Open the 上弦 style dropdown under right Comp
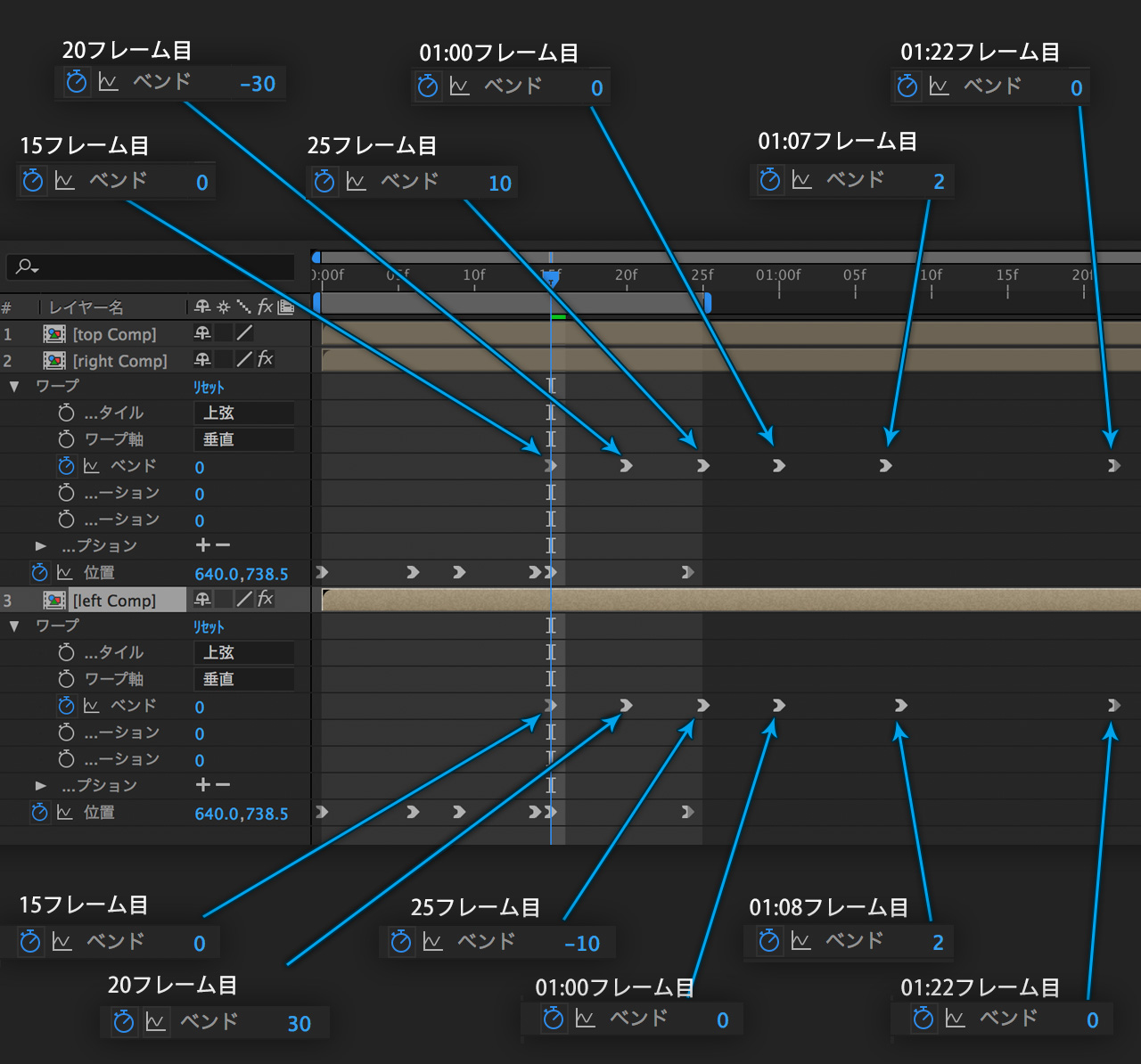The image size is (1141, 1064). click(243, 413)
